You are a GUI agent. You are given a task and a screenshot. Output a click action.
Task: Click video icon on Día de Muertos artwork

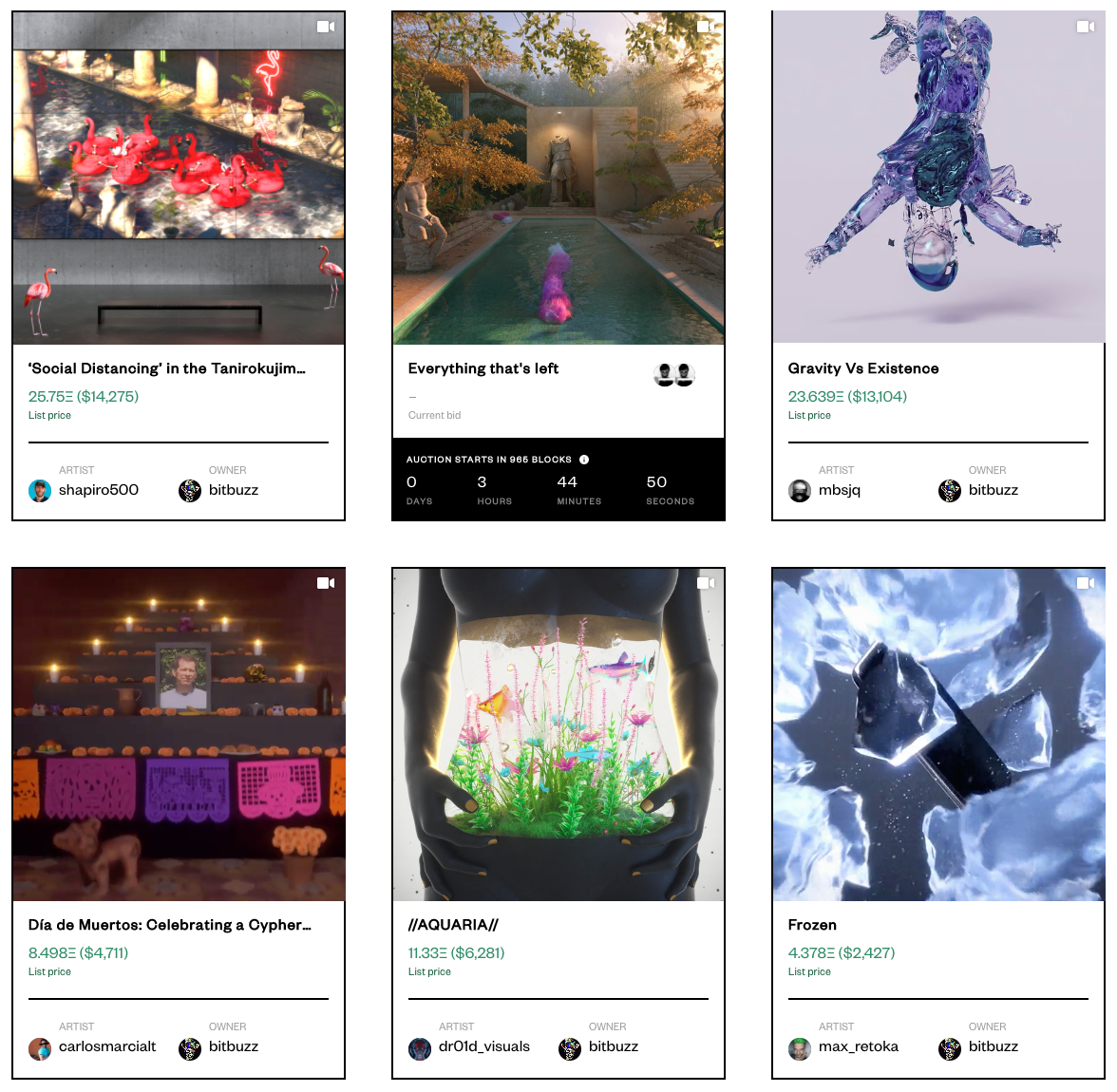(x=326, y=583)
